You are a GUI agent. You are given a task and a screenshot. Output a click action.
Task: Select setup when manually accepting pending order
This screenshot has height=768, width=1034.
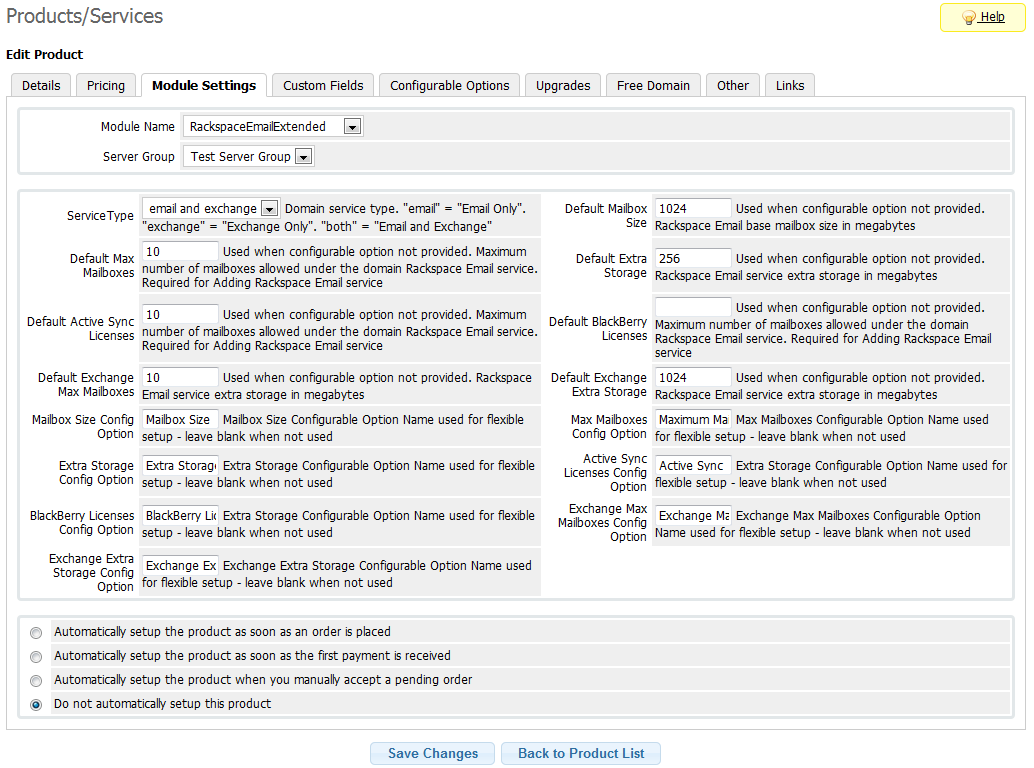36,680
